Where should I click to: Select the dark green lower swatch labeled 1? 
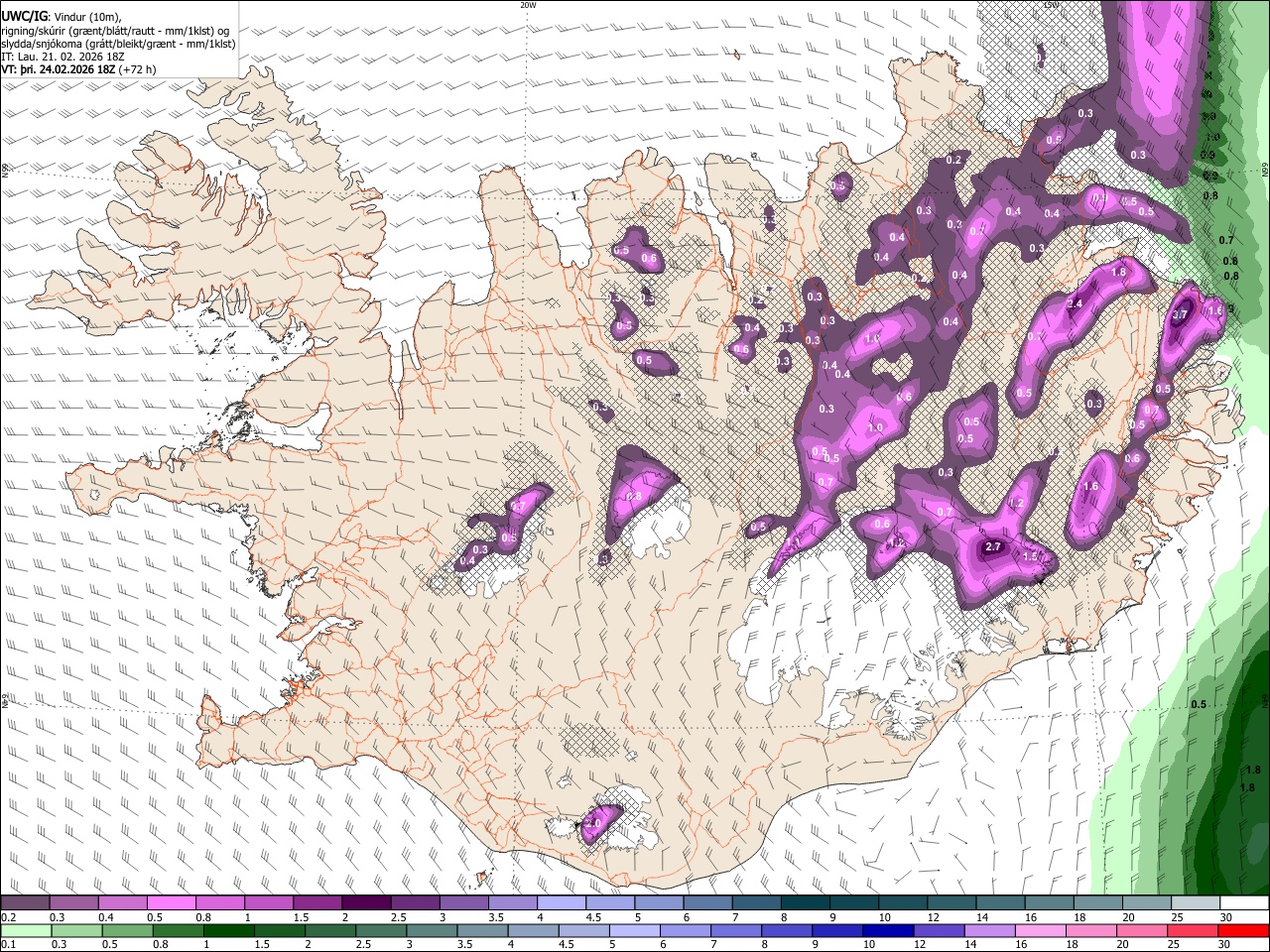click(x=228, y=930)
